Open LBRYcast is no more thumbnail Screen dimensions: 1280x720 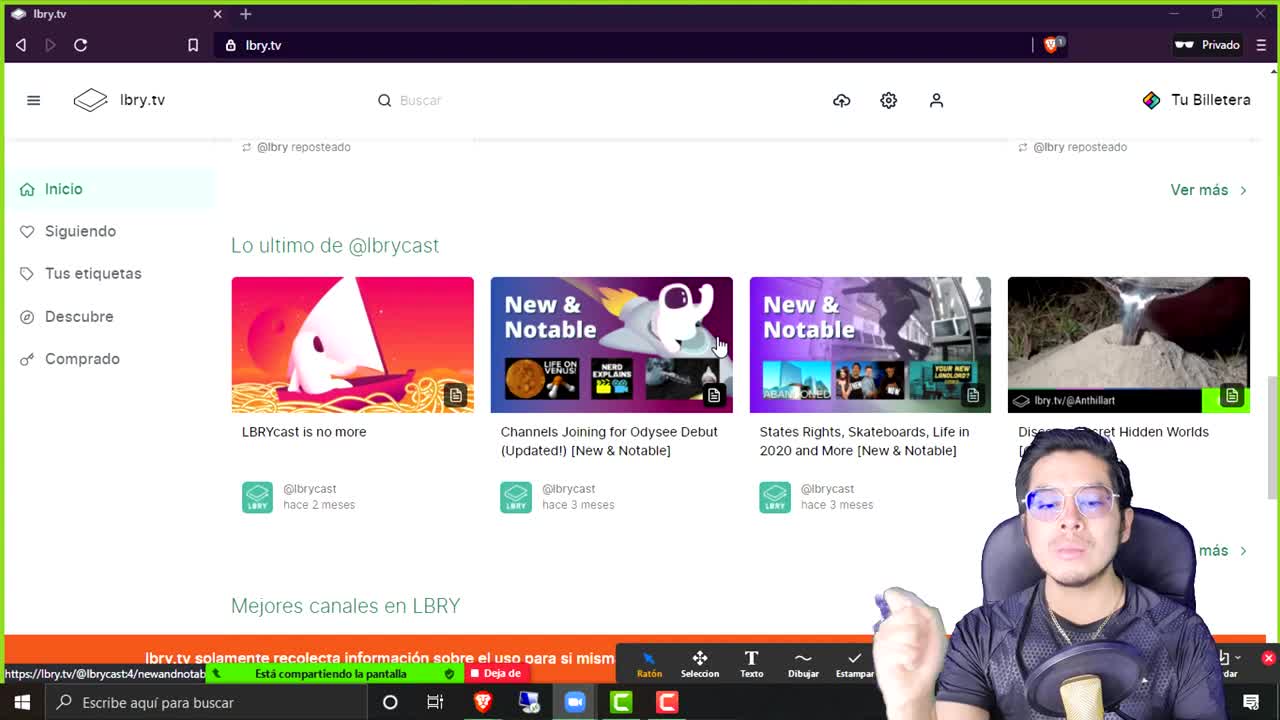(352, 345)
